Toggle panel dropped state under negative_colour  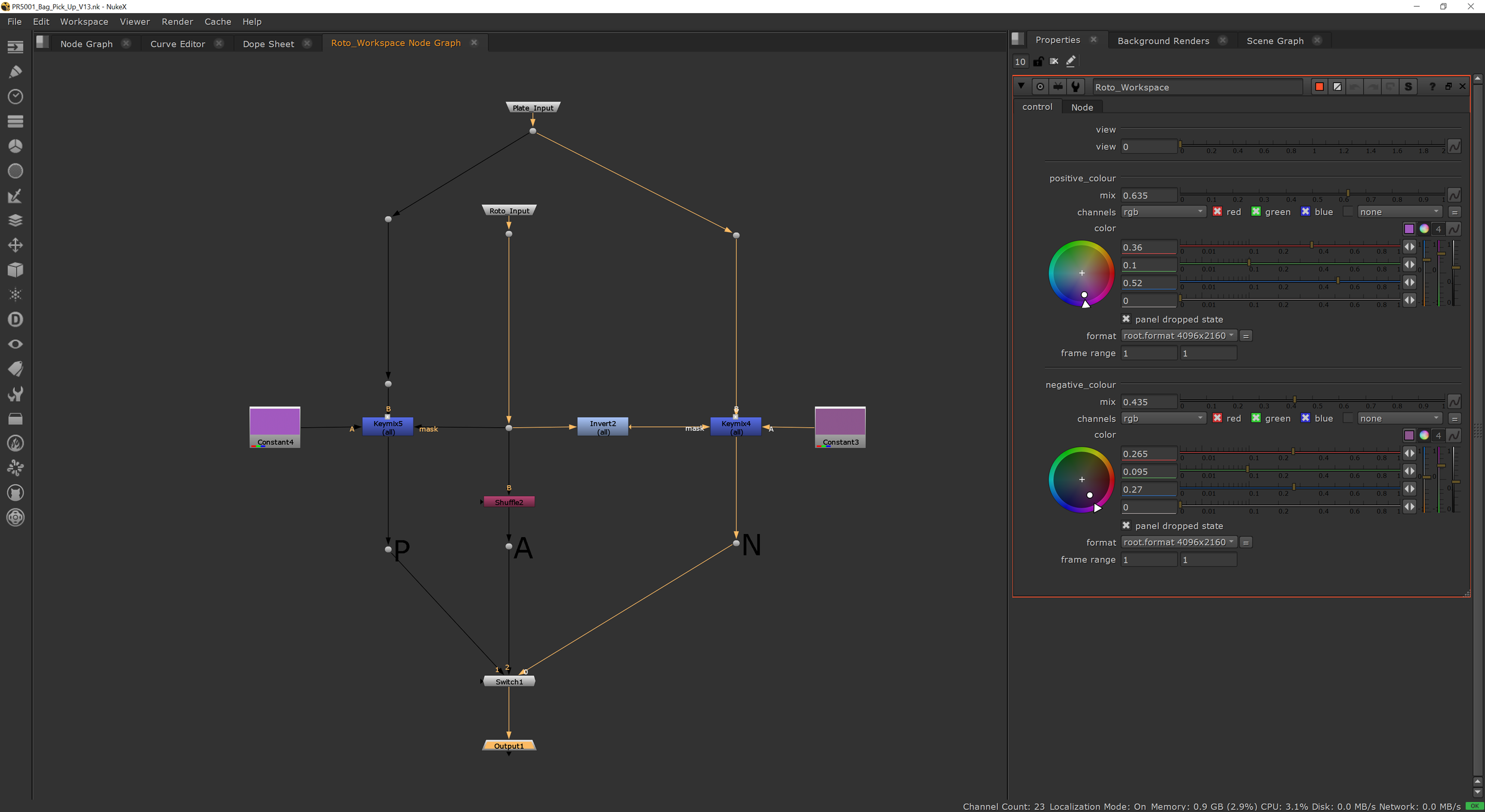pyautogui.click(x=1126, y=526)
